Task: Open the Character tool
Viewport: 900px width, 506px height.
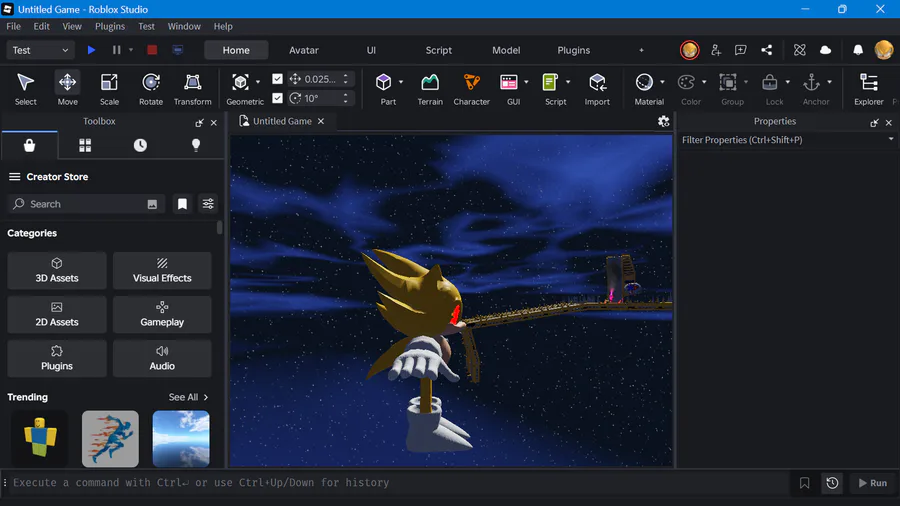Action: pos(471,88)
